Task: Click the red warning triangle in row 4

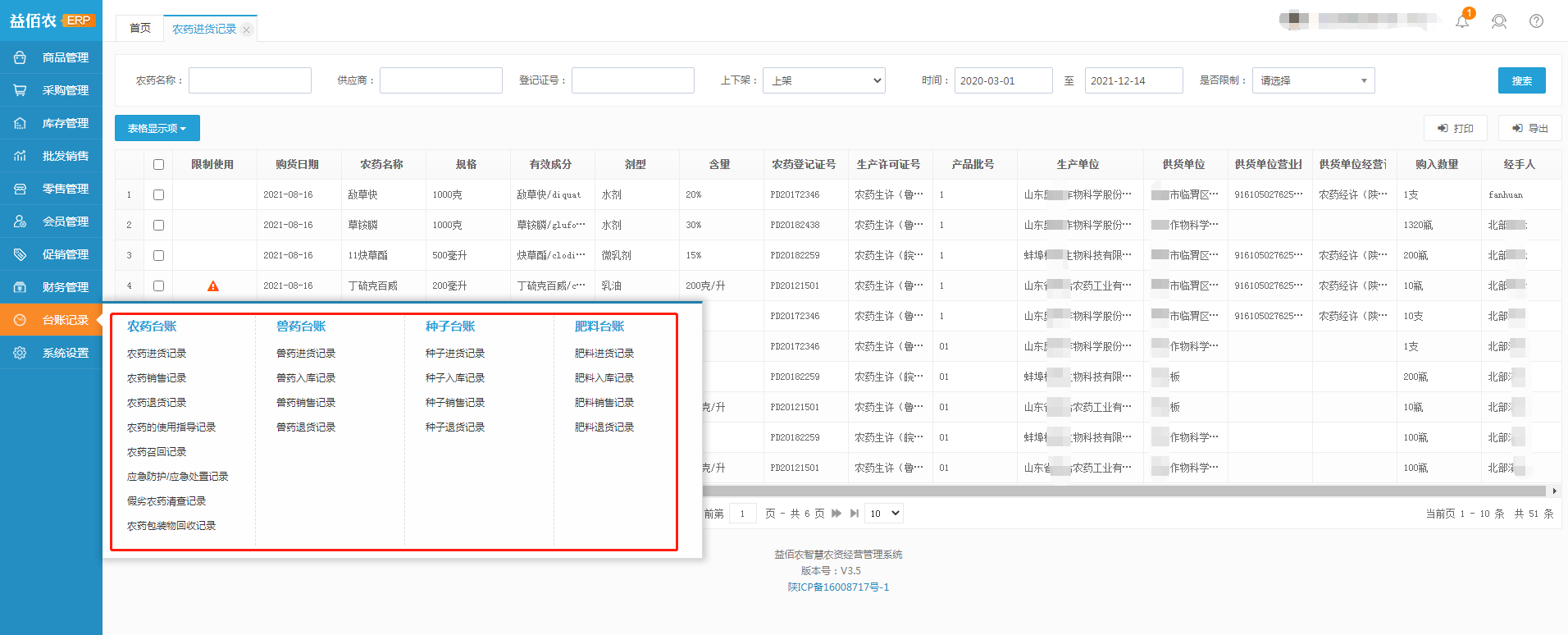Action: point(213,286)
